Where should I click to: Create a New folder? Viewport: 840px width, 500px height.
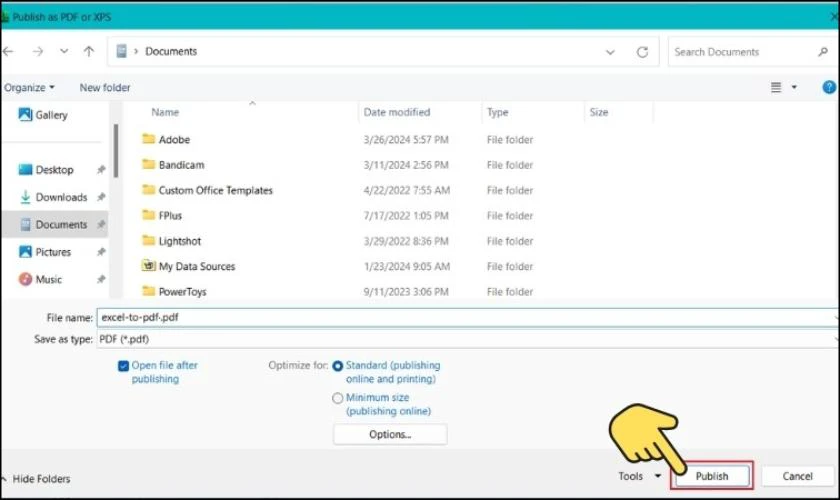[105, 87]
